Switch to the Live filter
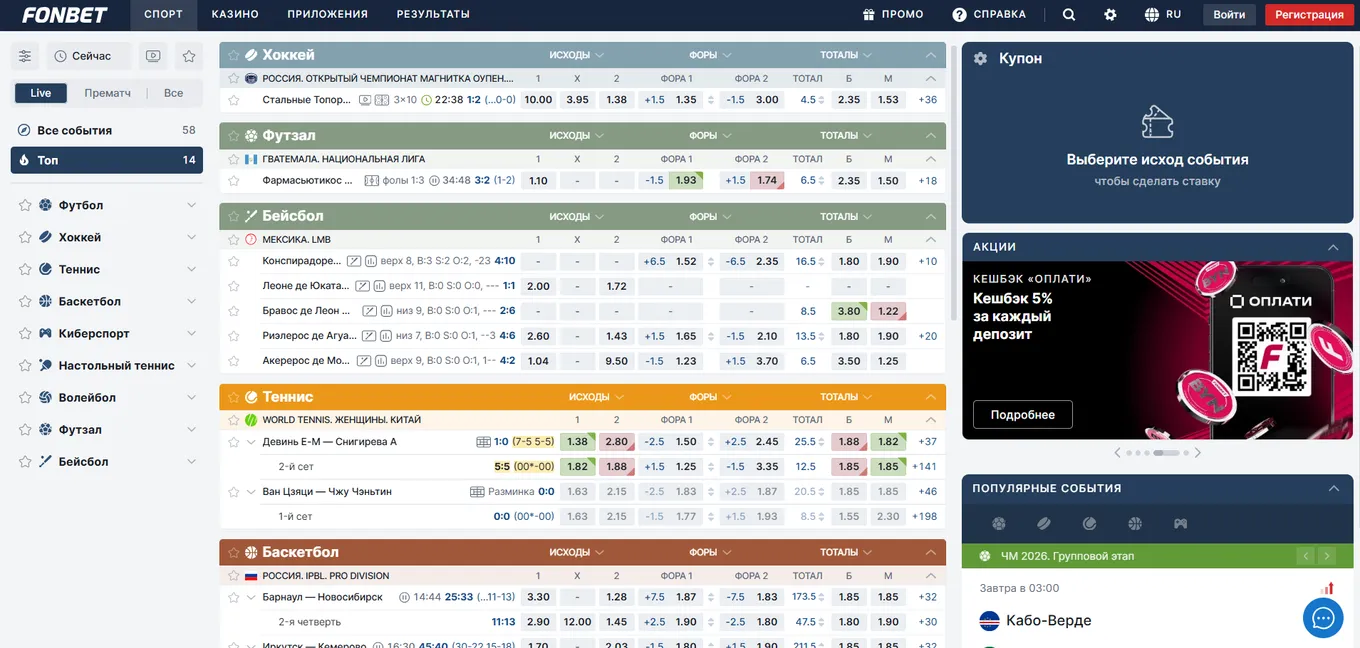Viewport: 1360px width, 648px height. coord(41,93)
